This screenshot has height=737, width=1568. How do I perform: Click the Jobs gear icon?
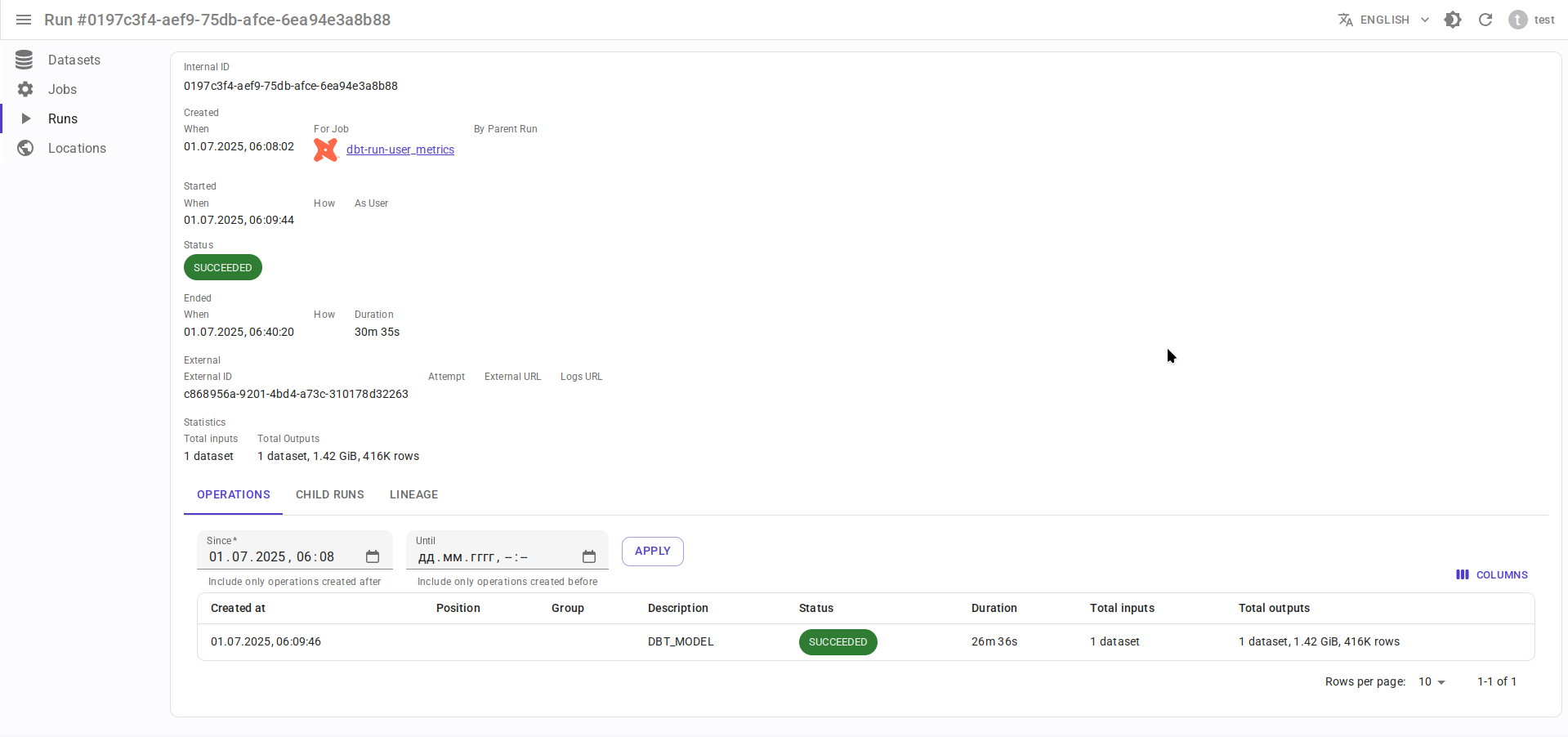[x=25, y=89]
